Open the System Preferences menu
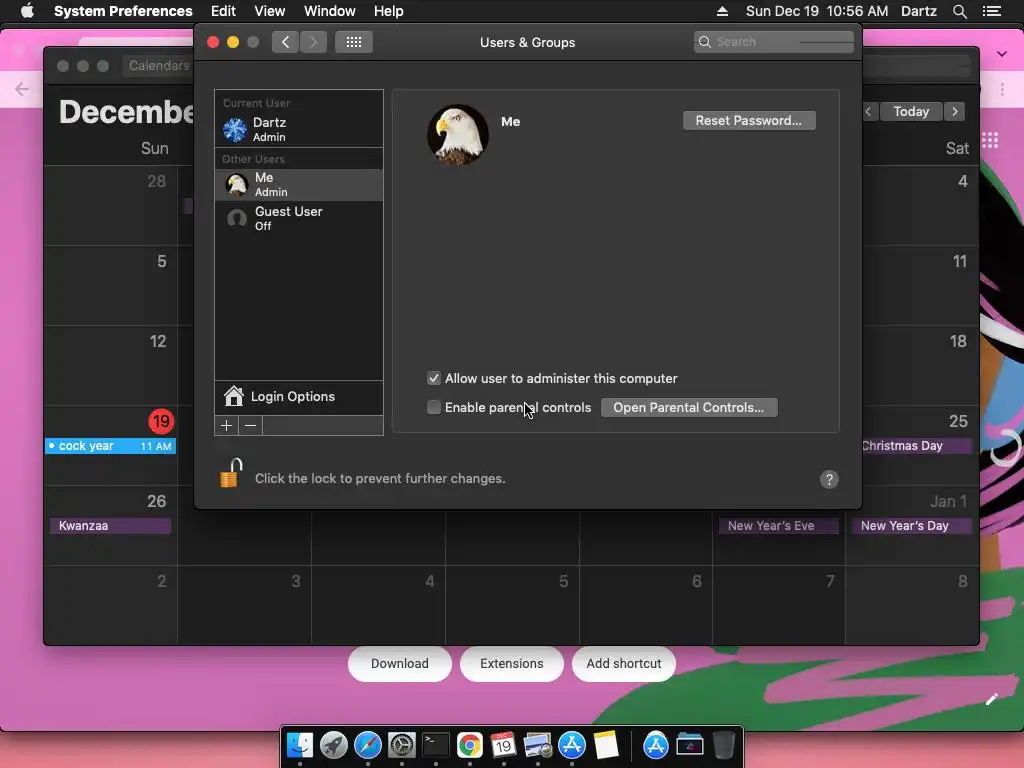This screenshot has height=768, width=1024. click(x=123, y=11)
